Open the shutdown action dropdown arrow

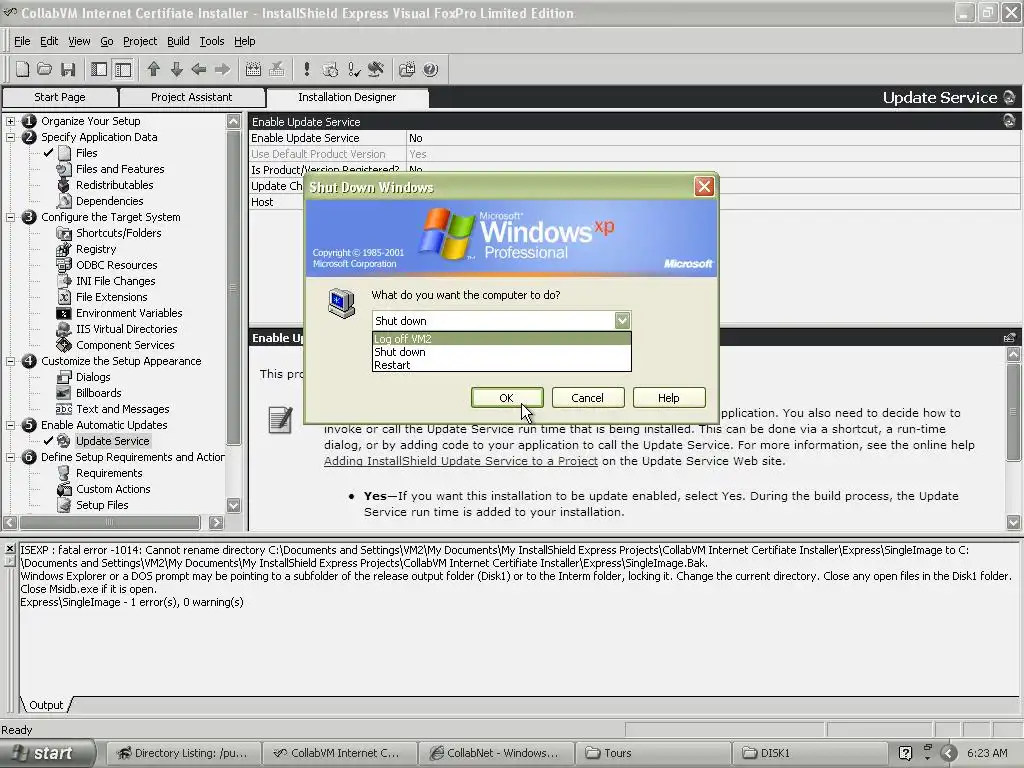622,320
